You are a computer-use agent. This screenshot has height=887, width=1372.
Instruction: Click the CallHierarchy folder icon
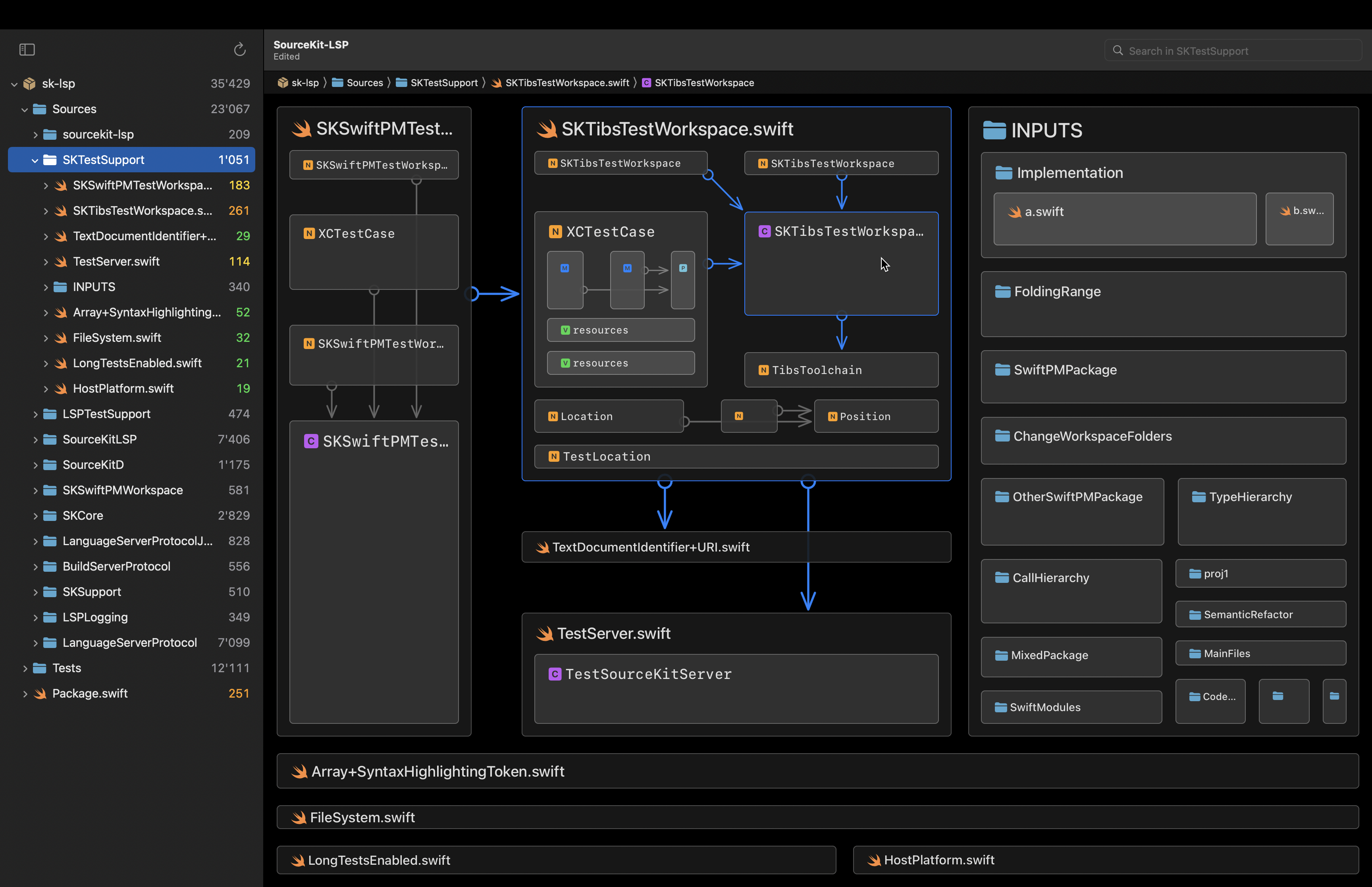point(1002,577)
